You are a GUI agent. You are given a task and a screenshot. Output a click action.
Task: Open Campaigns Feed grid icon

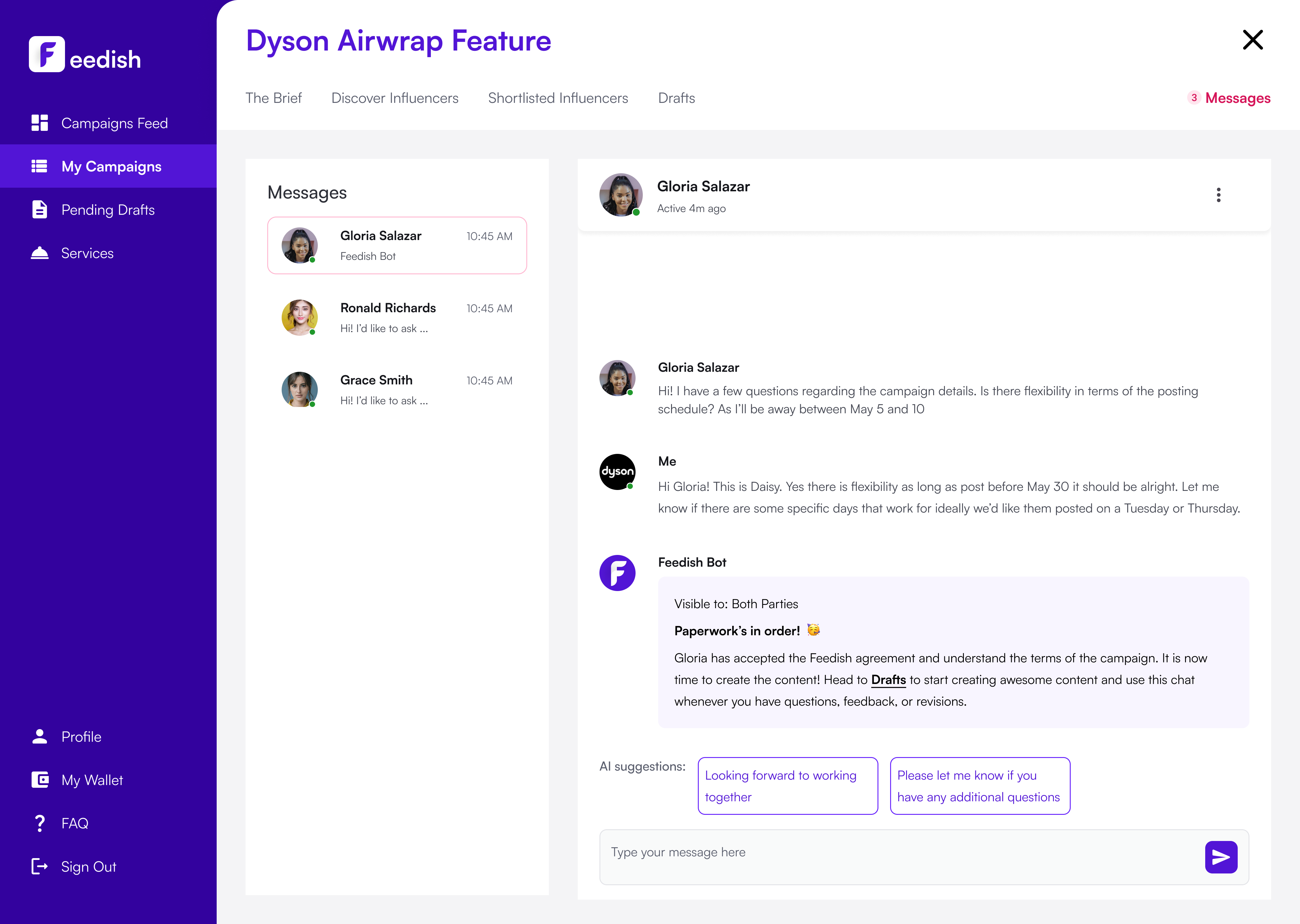39,123
